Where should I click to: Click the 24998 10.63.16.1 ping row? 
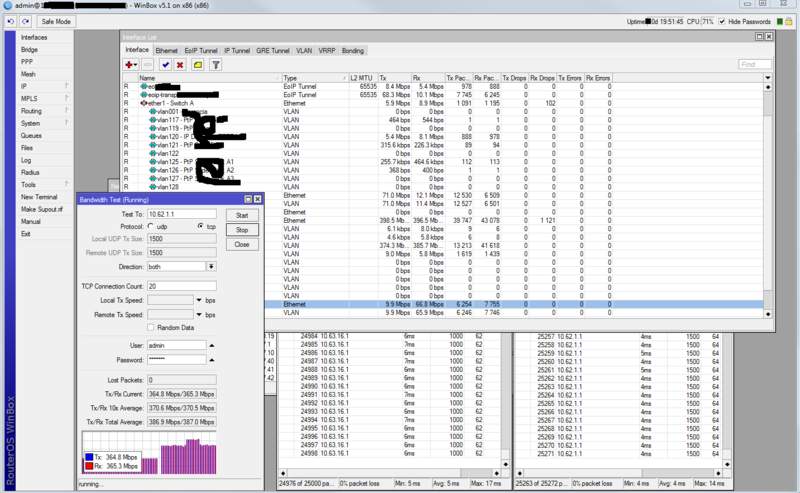tap(390, 453)
